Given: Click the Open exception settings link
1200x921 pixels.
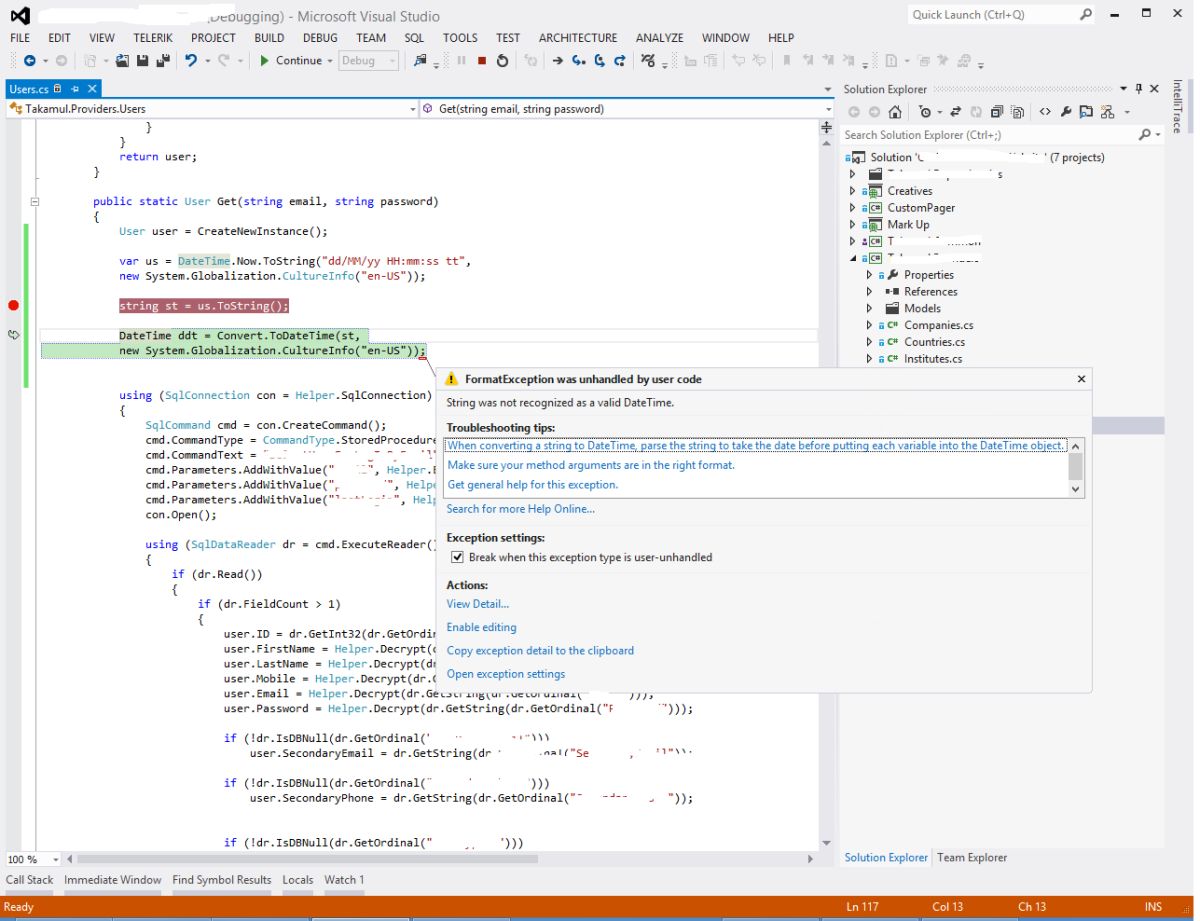Looking at the screenshot, I should coord(506,674).
